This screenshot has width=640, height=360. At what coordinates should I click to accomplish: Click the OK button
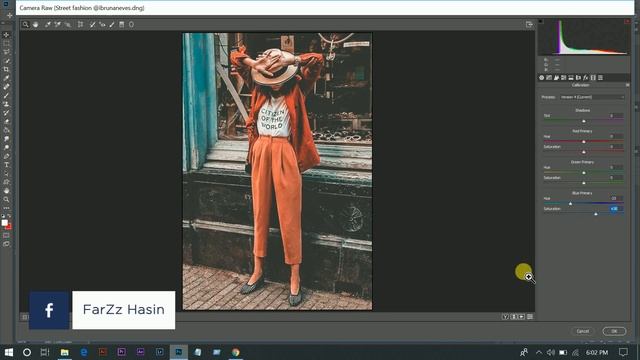(x=614, y=331)
